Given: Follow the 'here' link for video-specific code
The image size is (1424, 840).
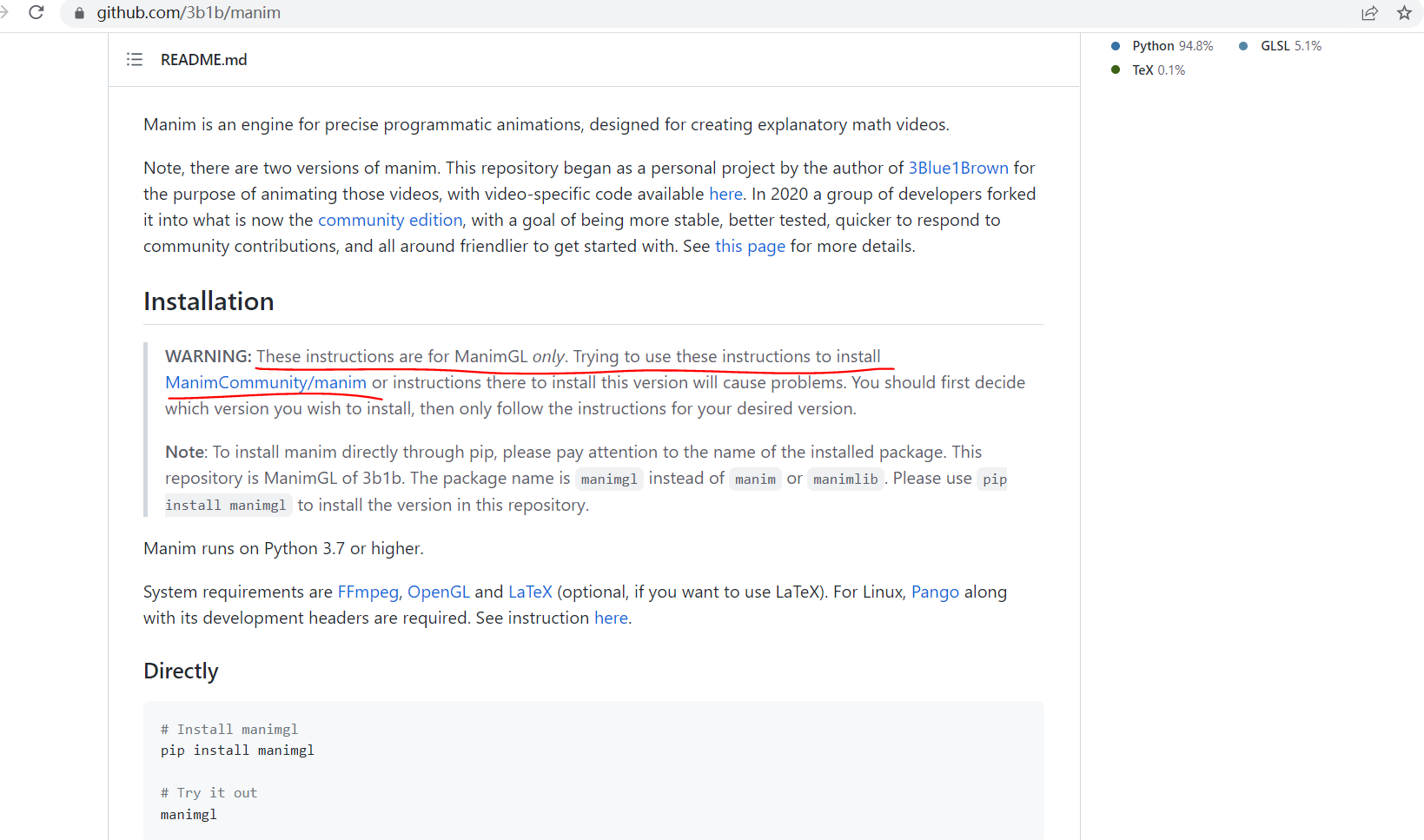Looking at the screenshot, I should click(x=725, y=194).
